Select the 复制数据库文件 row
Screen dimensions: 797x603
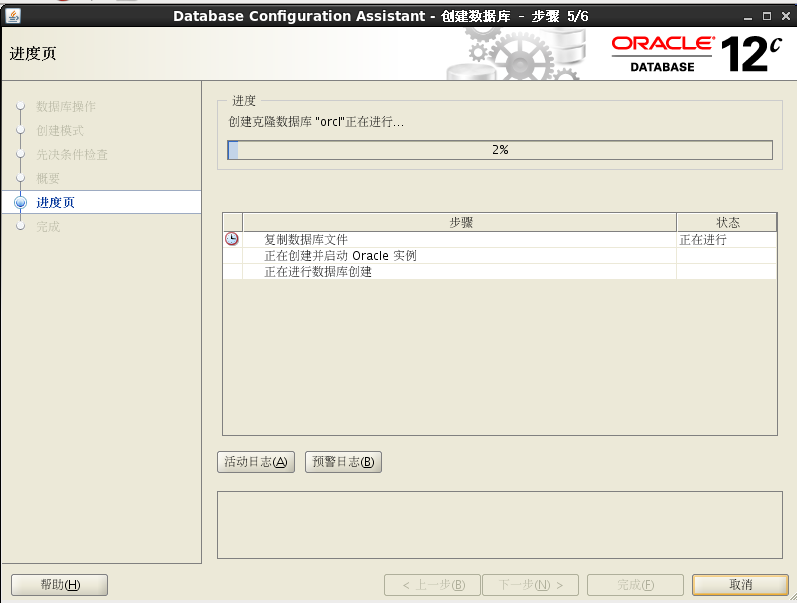(500, 239)
